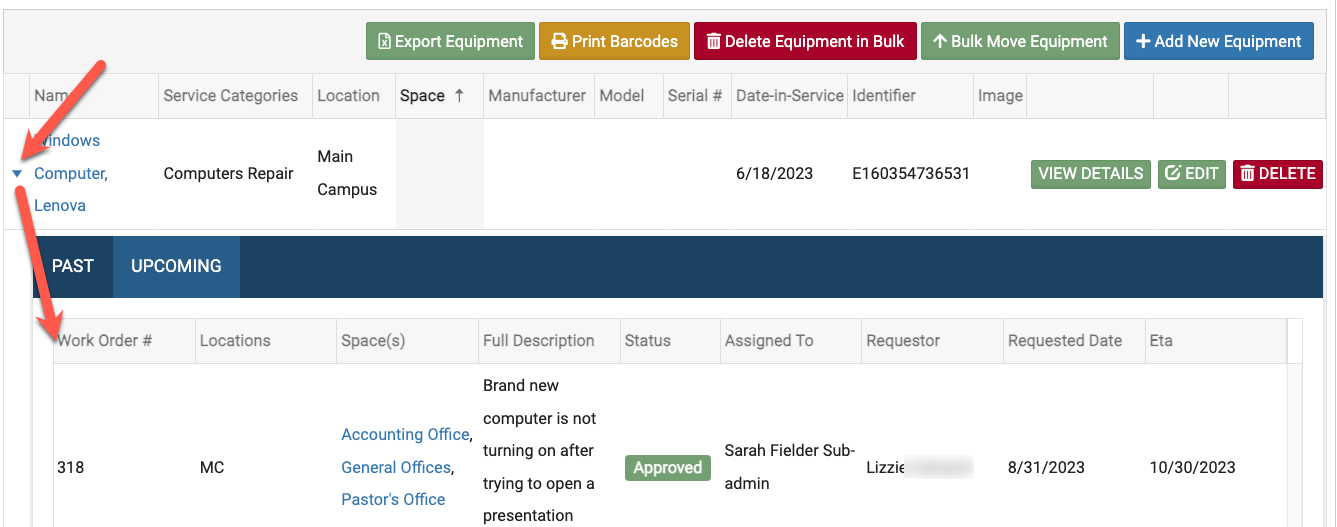Sort by Space column ascending arrow
The height and width of the screenshot is (527, 1337).
tap(459, 96)
